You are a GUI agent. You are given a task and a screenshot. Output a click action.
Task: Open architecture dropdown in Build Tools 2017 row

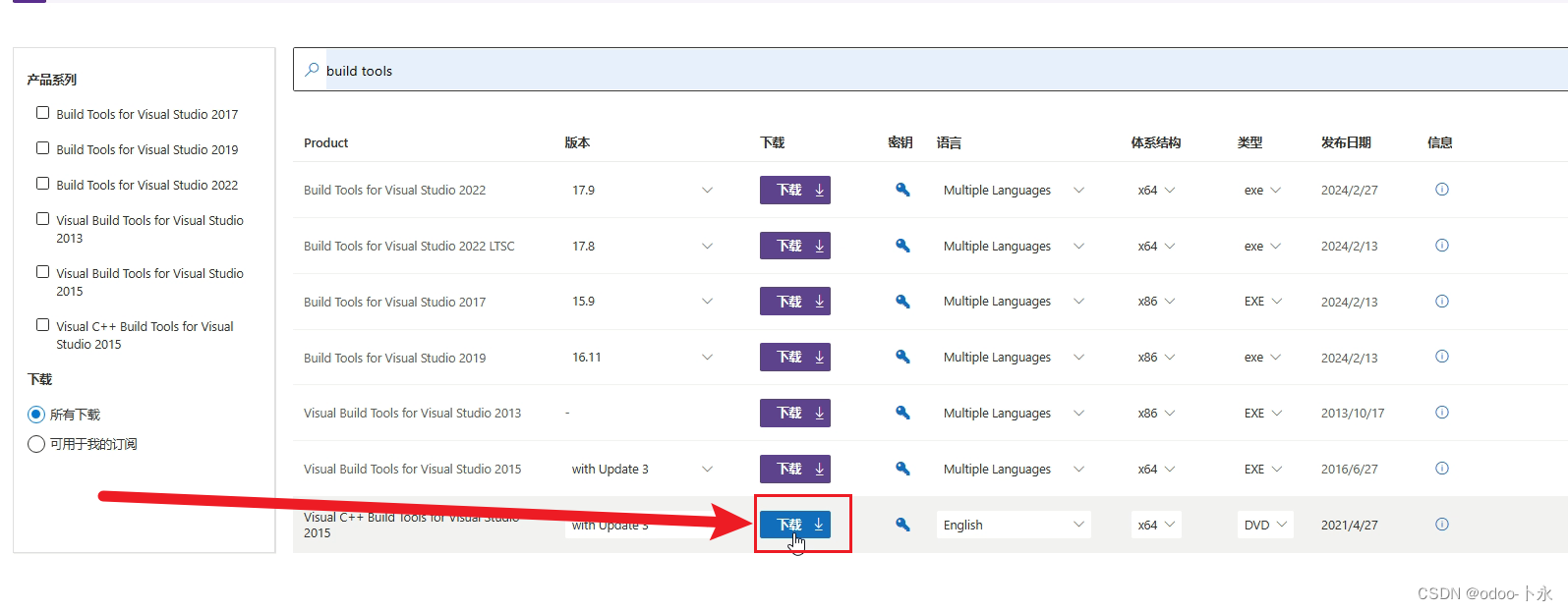point(1156,302)
